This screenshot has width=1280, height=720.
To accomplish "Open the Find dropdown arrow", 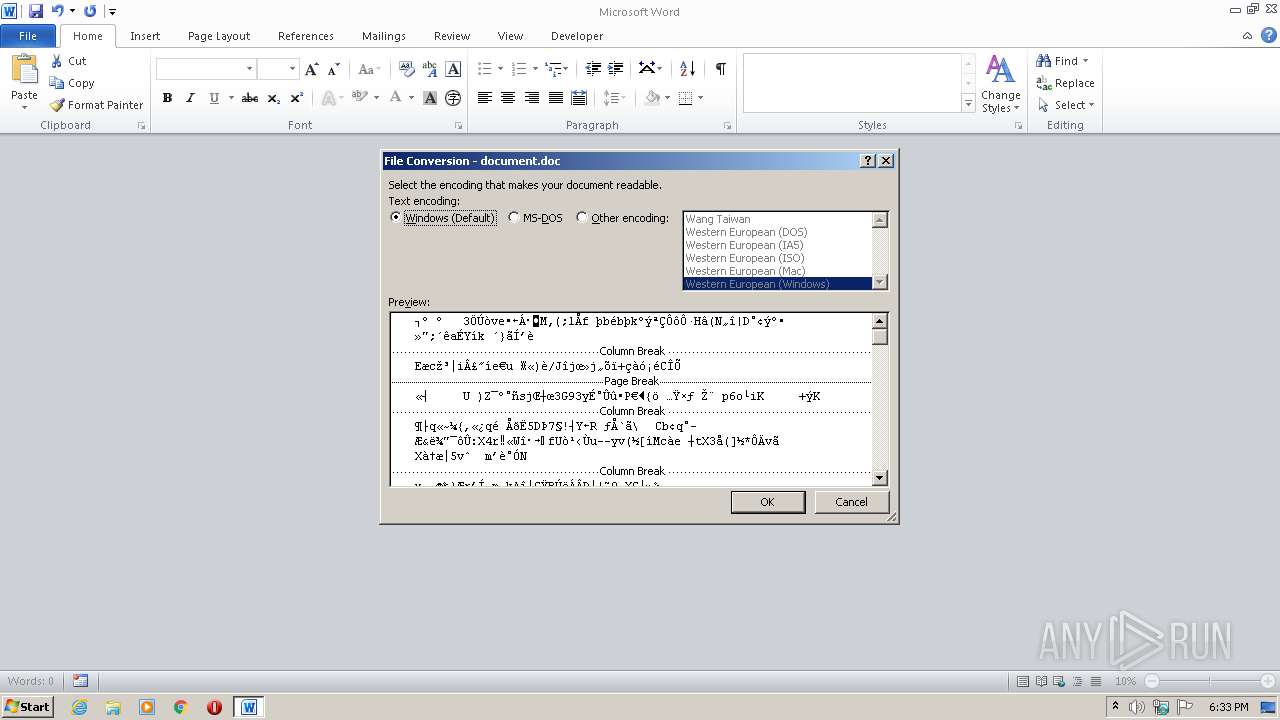I will [x=1085, y=61].
